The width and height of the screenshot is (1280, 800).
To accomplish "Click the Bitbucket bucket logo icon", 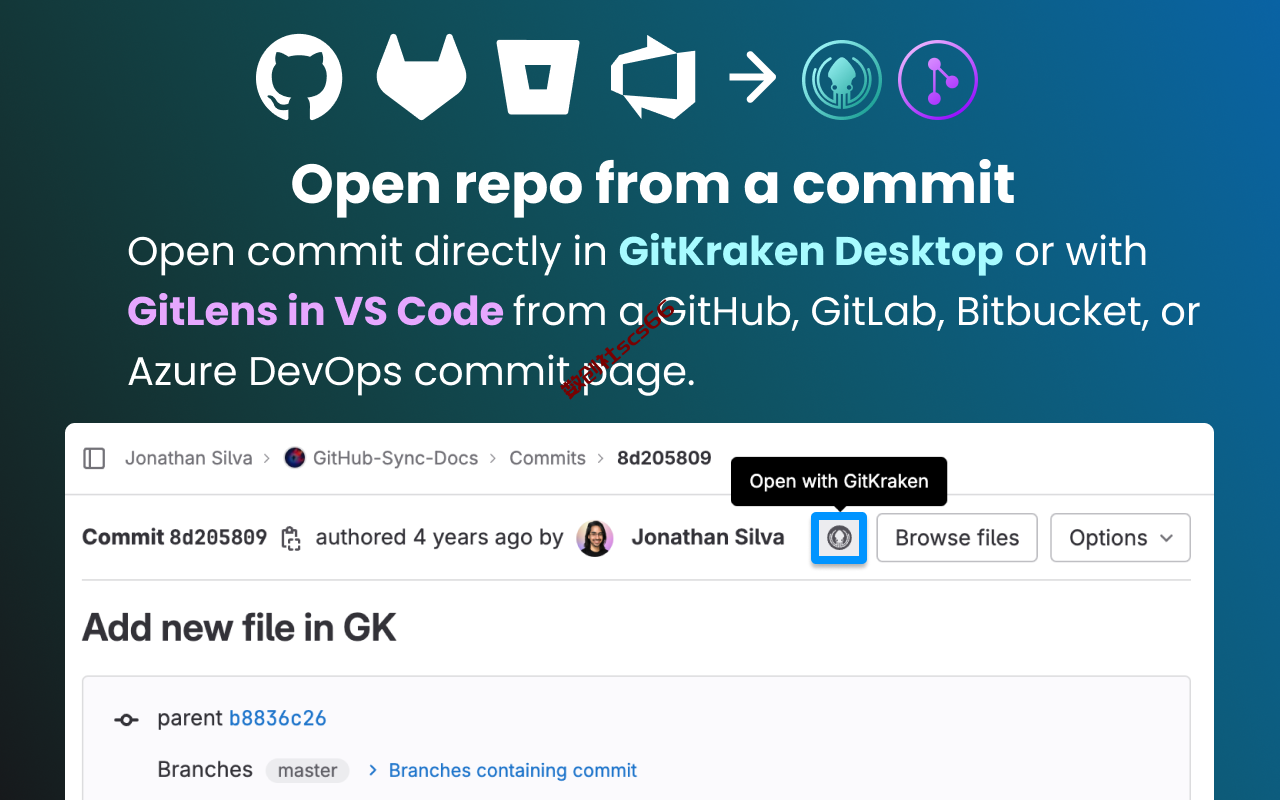I will tap(539, 78).
